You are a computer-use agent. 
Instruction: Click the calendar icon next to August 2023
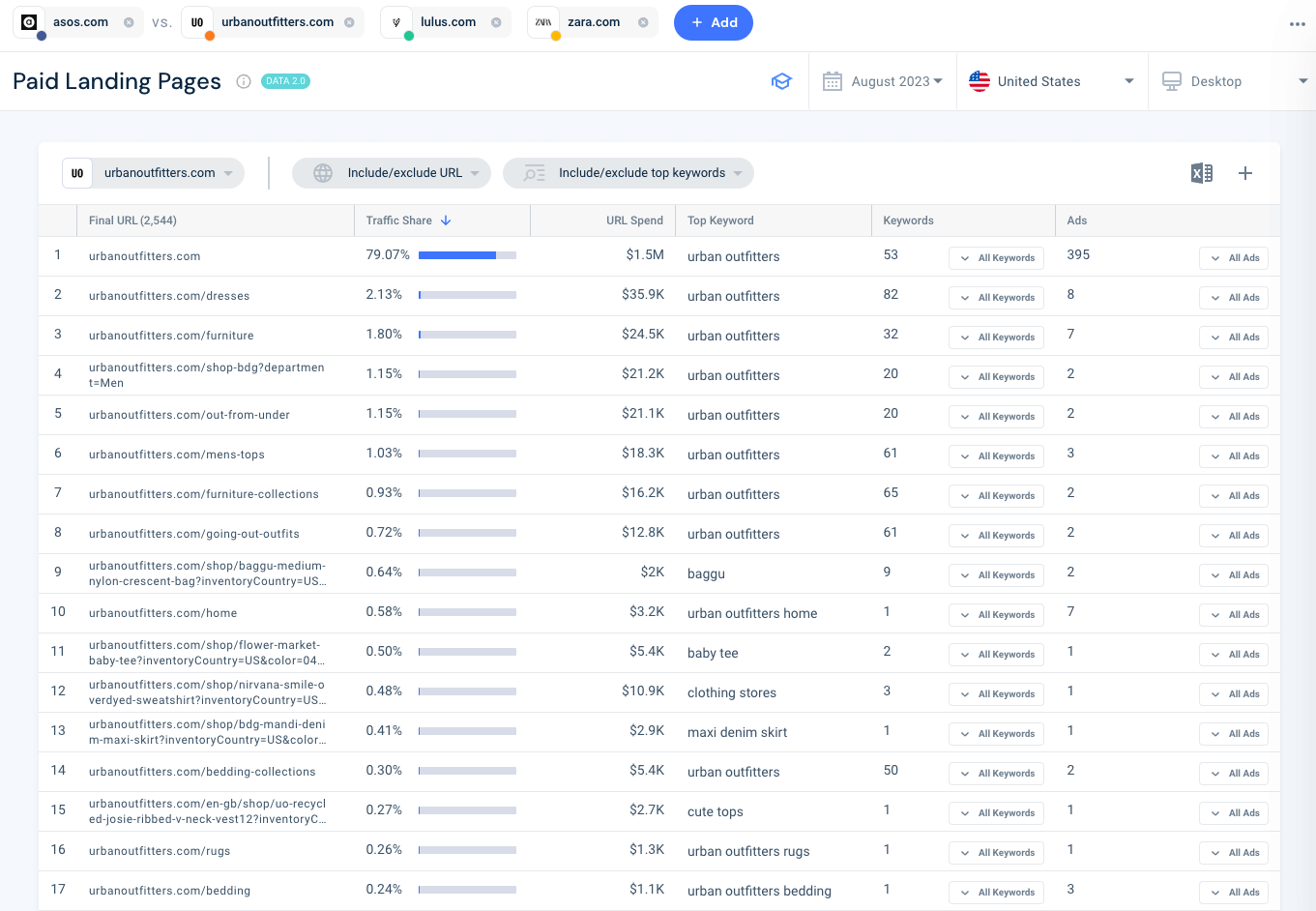pyautogui.click(x=832, y=81)
